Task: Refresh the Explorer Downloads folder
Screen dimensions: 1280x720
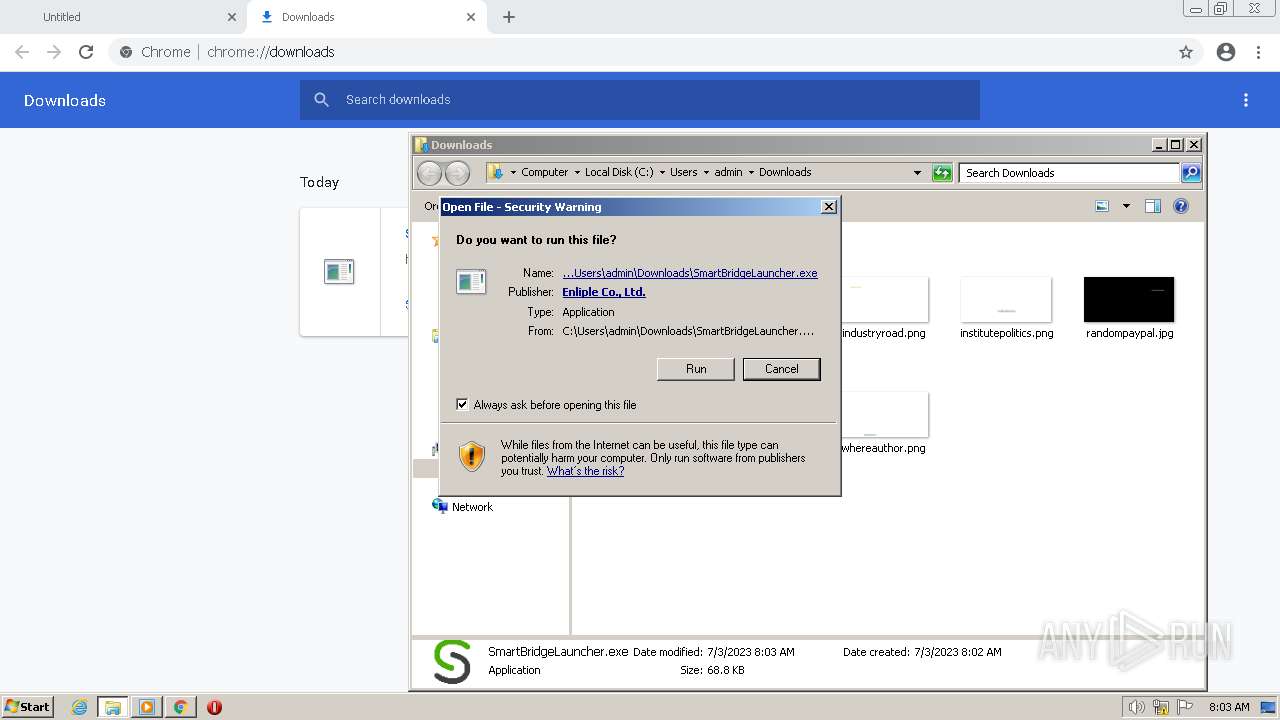Action: 942,173
